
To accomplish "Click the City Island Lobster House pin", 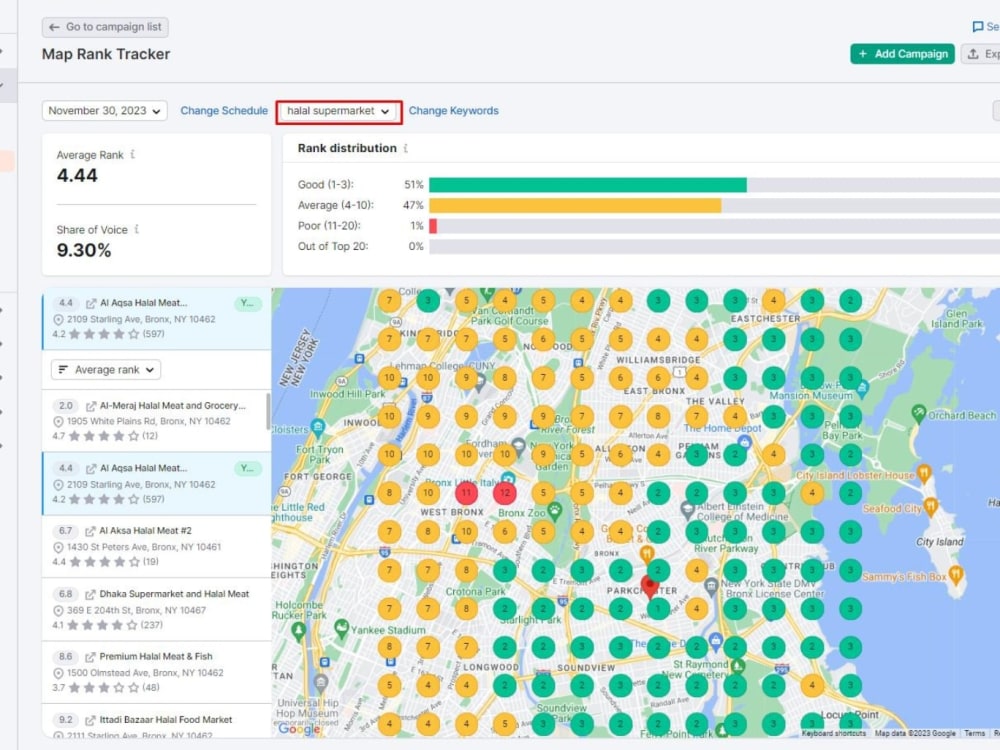I will (924, 473).
